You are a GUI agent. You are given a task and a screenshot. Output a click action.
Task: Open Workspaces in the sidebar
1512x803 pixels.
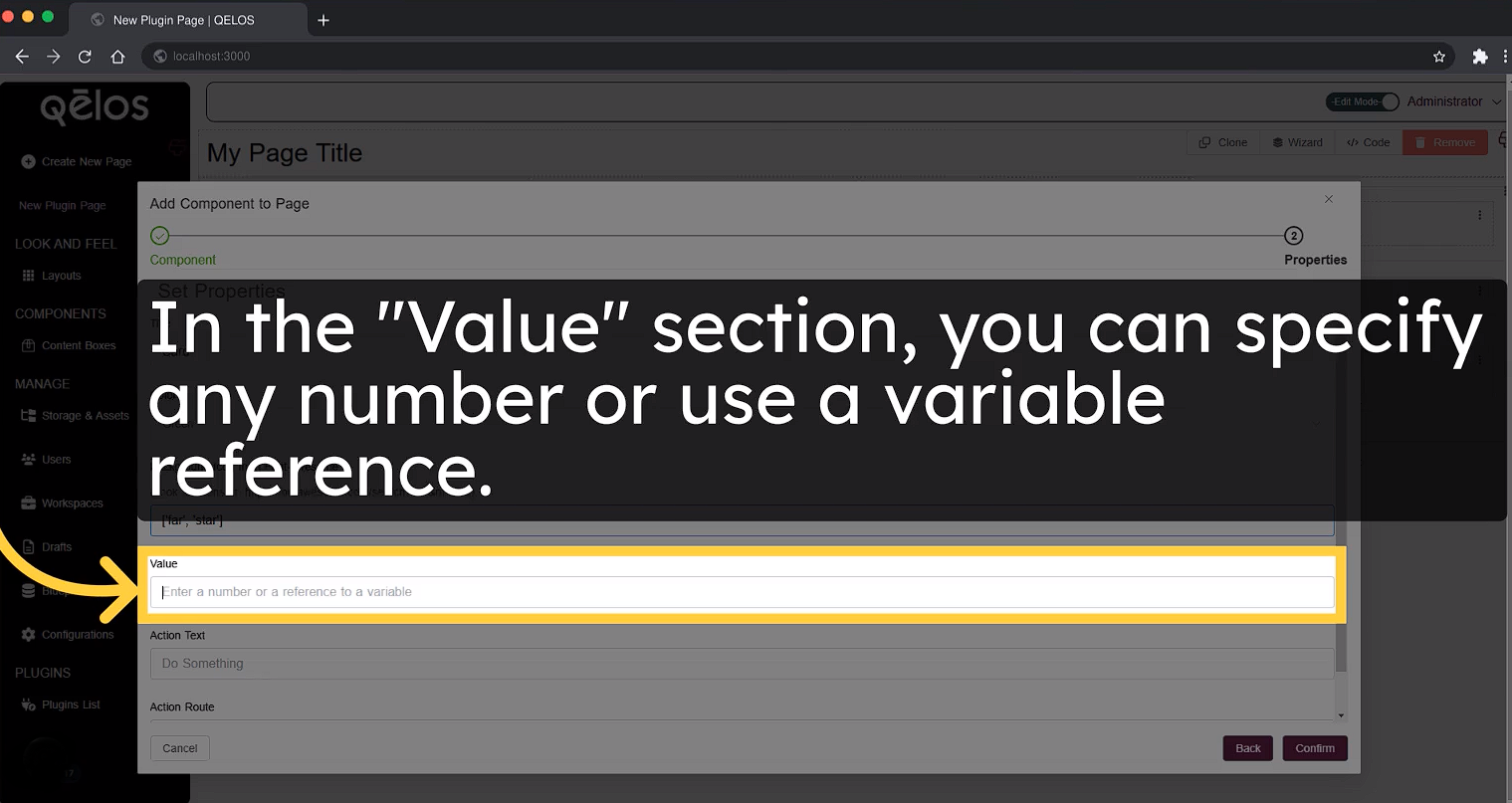[72, 503]
